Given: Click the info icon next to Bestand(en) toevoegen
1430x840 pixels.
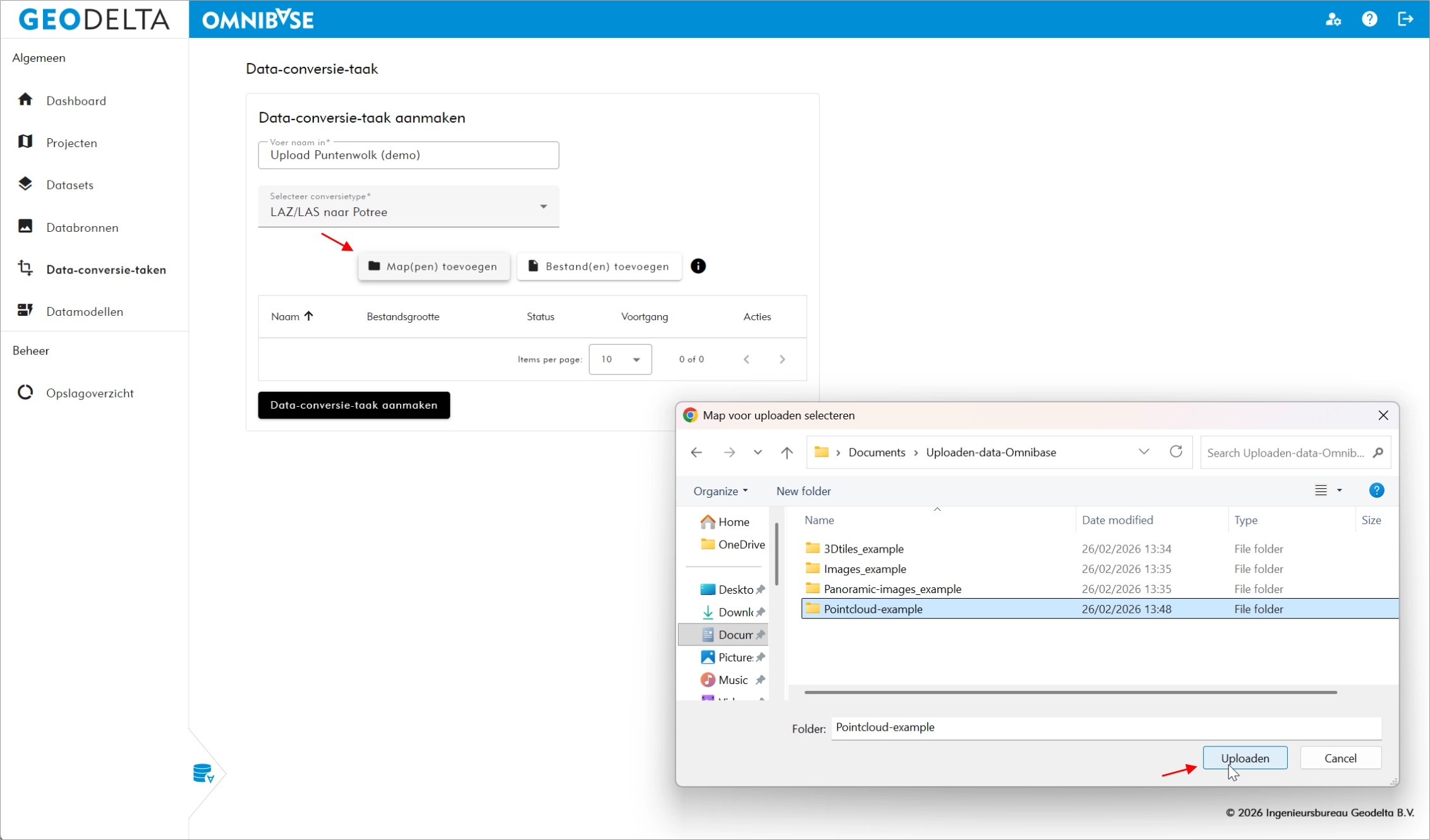Looking at the screenshot, I should pyautogui.click(x=698, y=267).
